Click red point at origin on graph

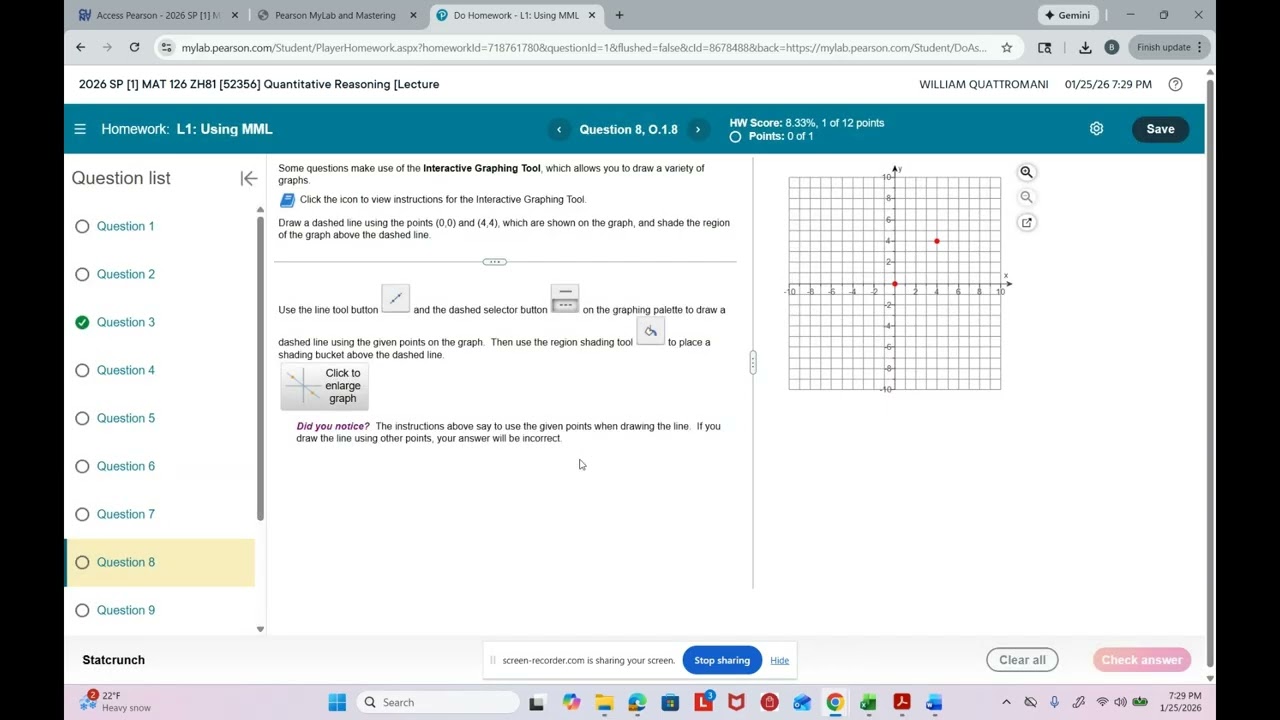click(x=895, y=284)
